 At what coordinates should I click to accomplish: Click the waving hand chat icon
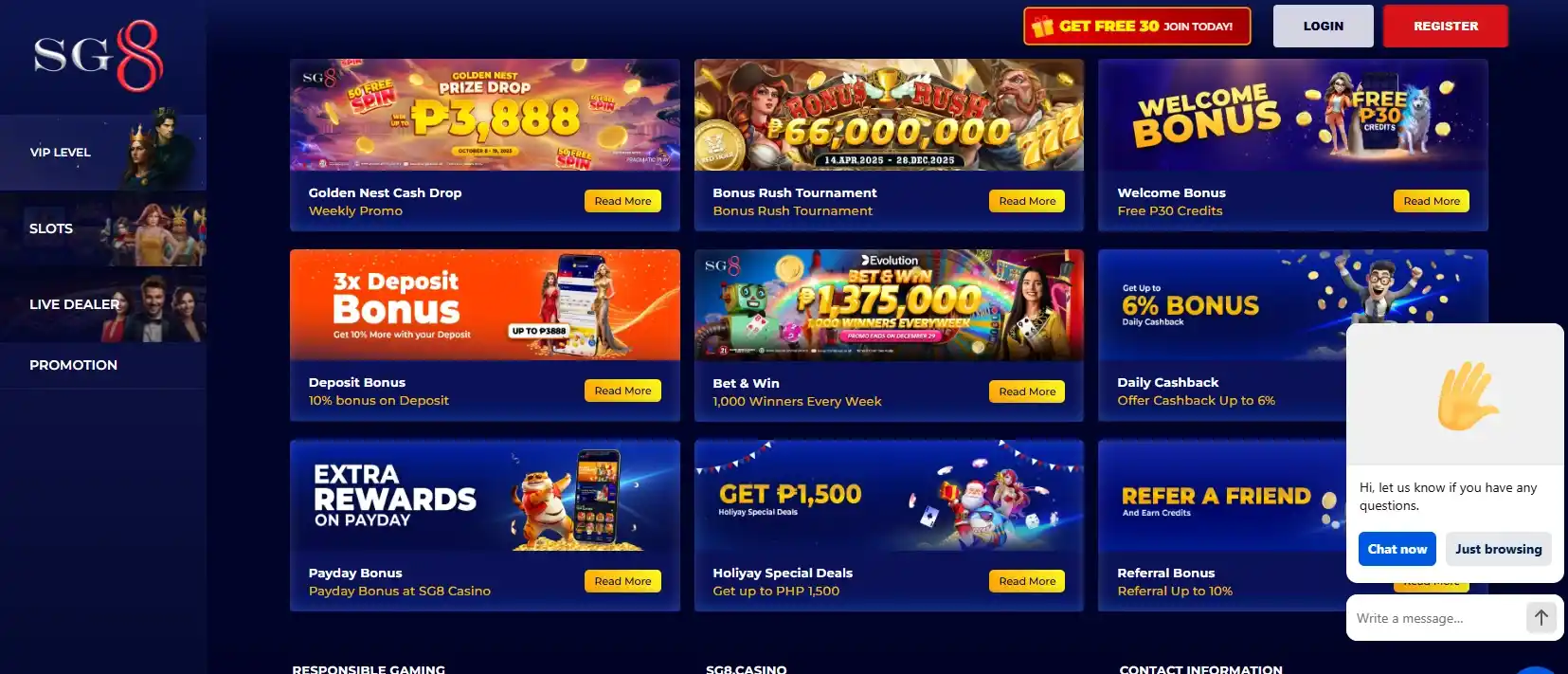pos(1467,396)
